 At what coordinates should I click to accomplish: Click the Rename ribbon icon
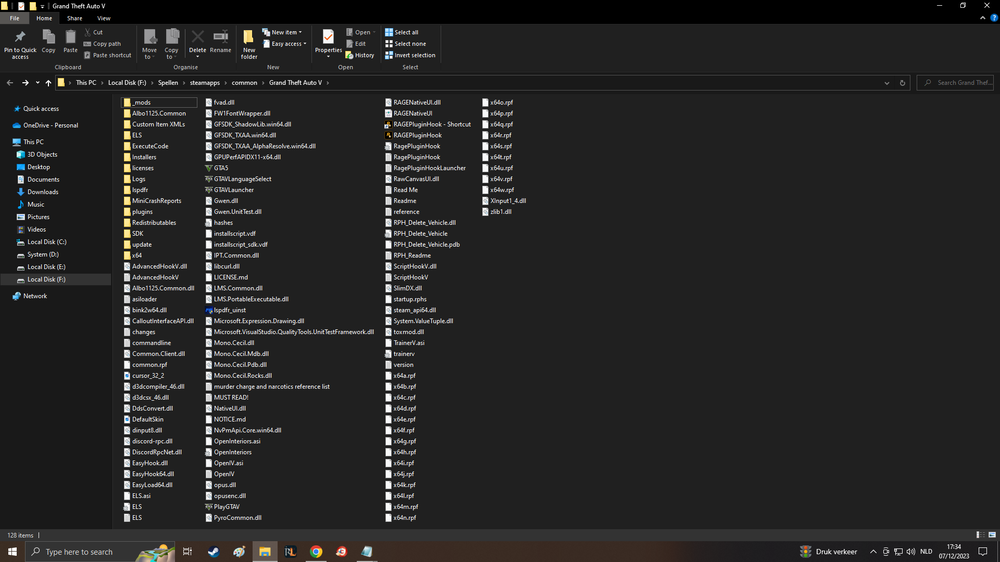click(x=221, y=41)
